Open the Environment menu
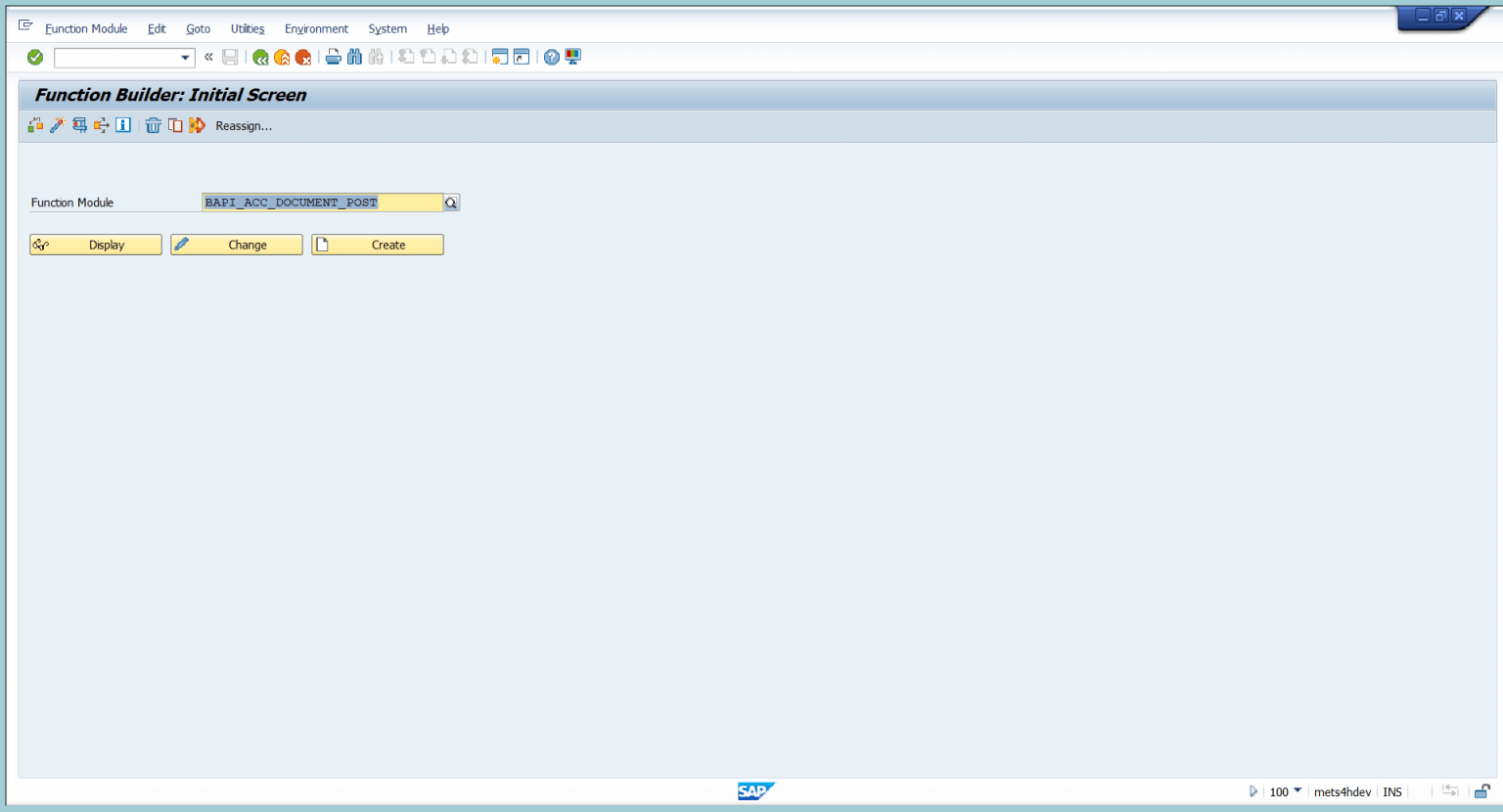The width and height of the screenshot is (1503, 812). (316, 28)
